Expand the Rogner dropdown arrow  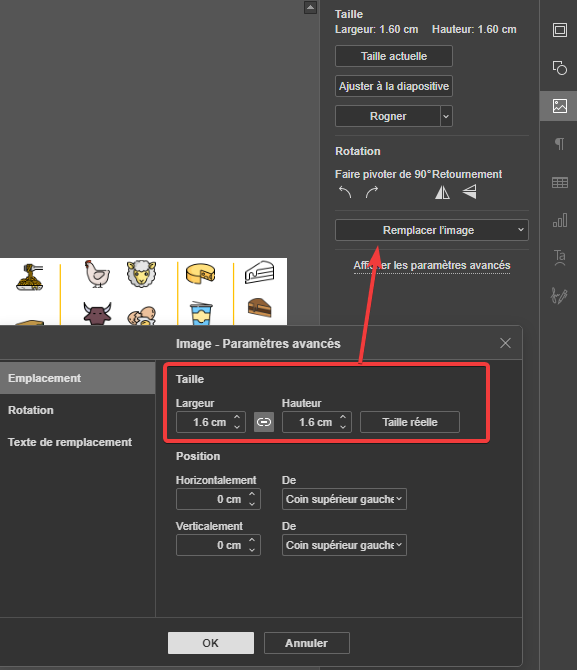point(446,116)
